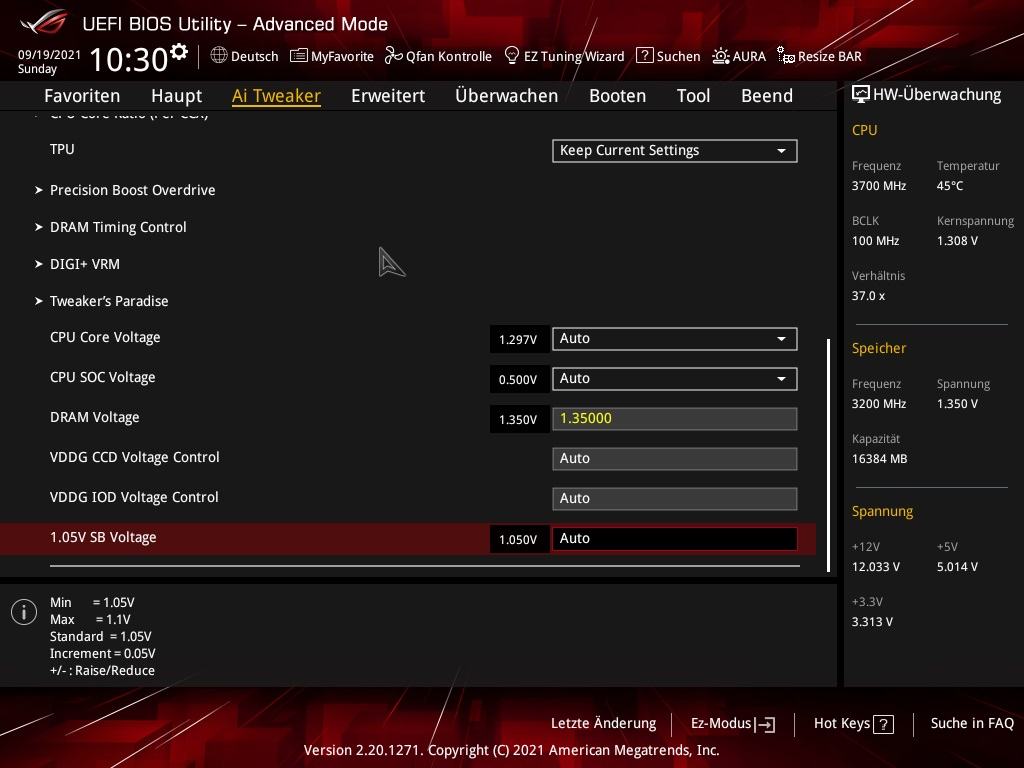1024x768 pixels.
Task: Click the 09/19/2021 date text
Action: (49, 55)
